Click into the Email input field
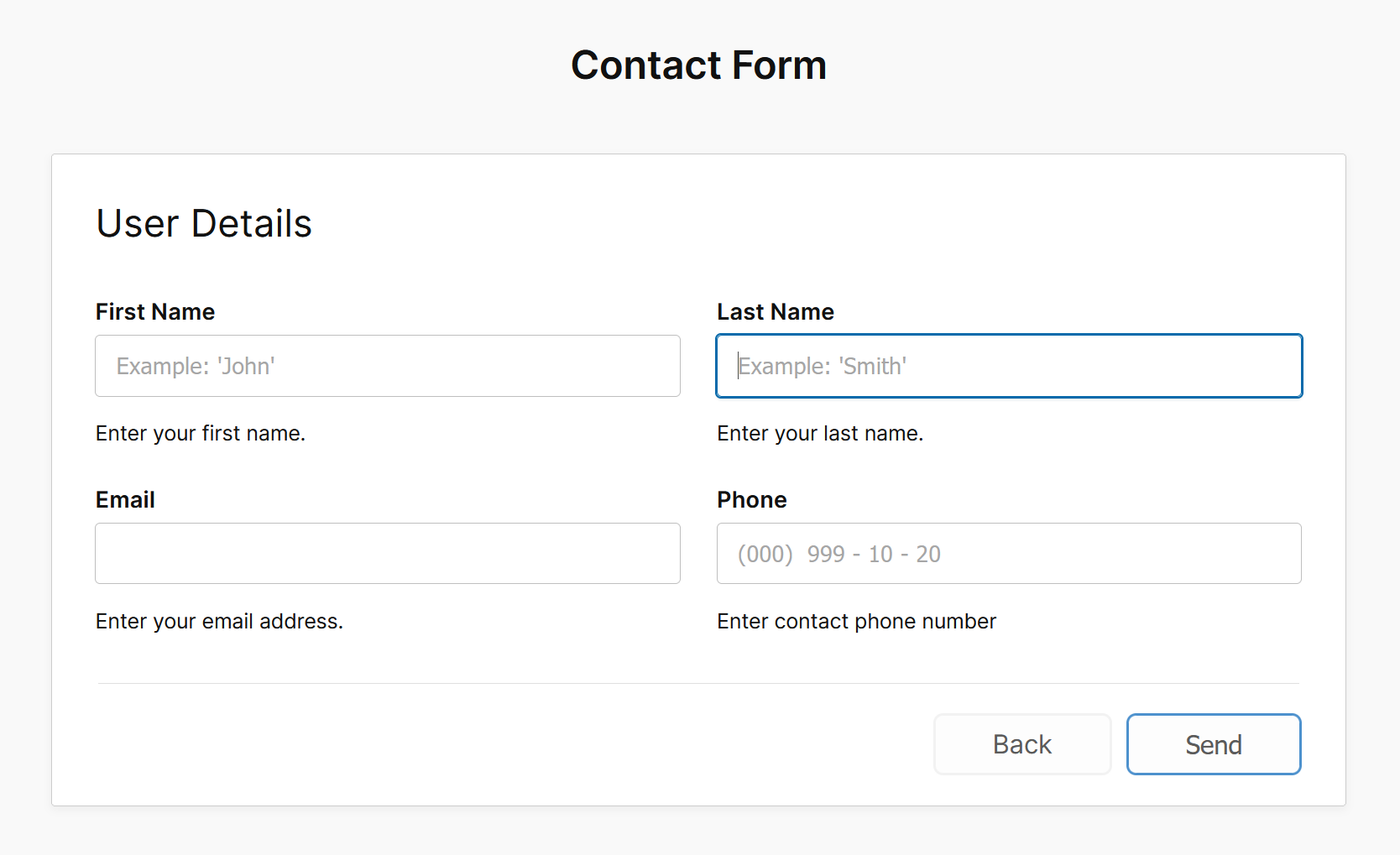The image size is (1400, 855). (x=387, y=554)
